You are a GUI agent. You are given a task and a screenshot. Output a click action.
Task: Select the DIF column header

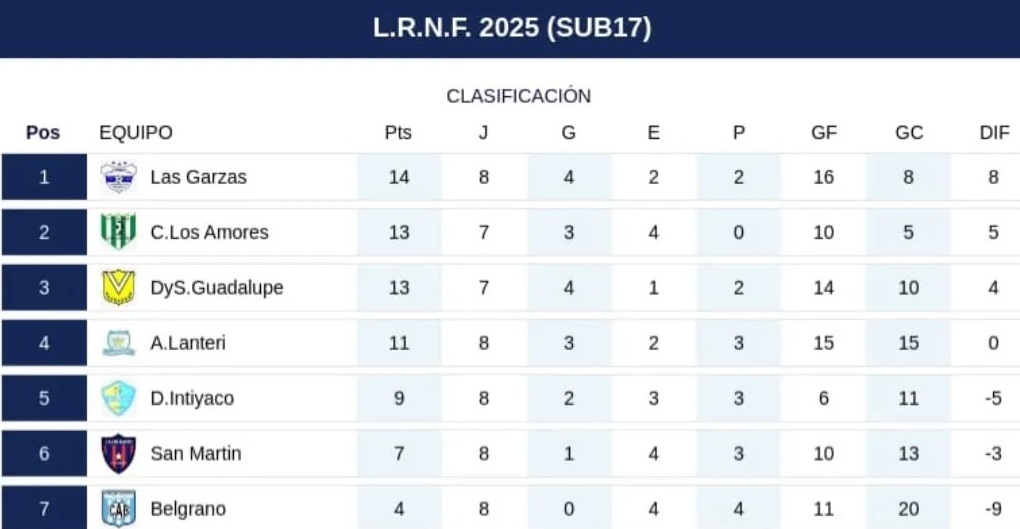click(x=994, y=133)
